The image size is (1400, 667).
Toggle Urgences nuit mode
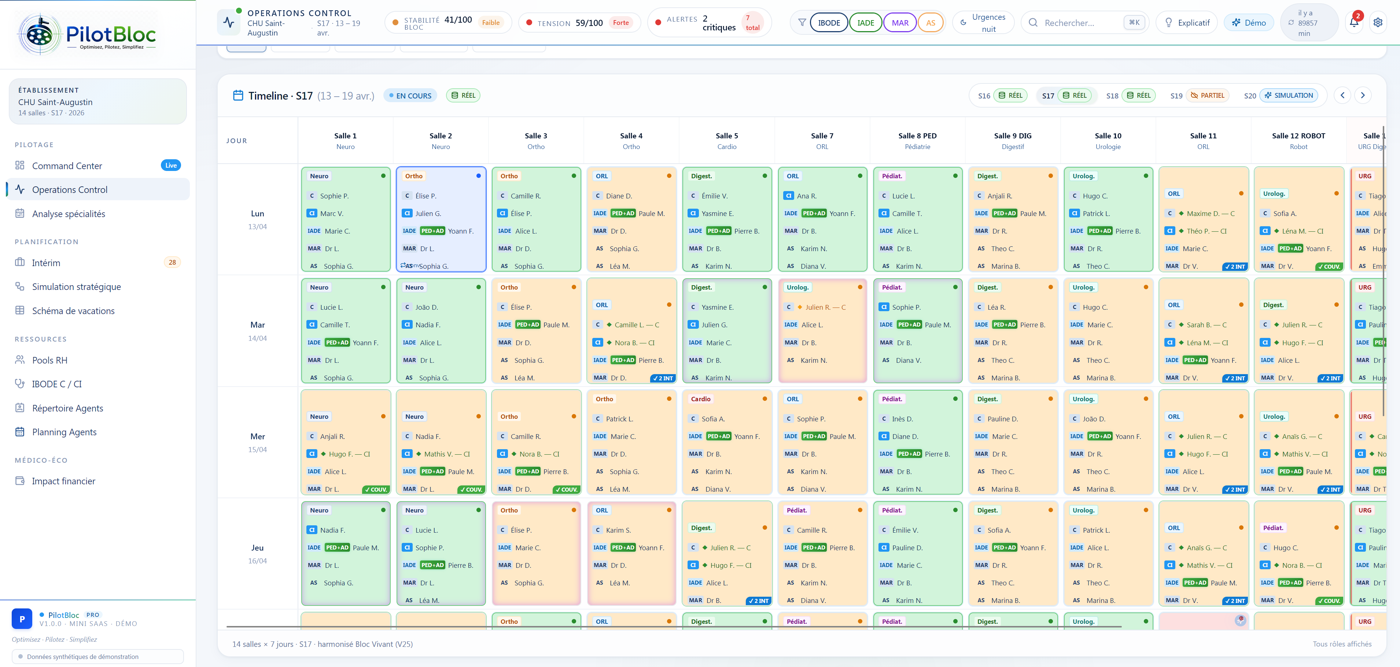coord(982,22)
